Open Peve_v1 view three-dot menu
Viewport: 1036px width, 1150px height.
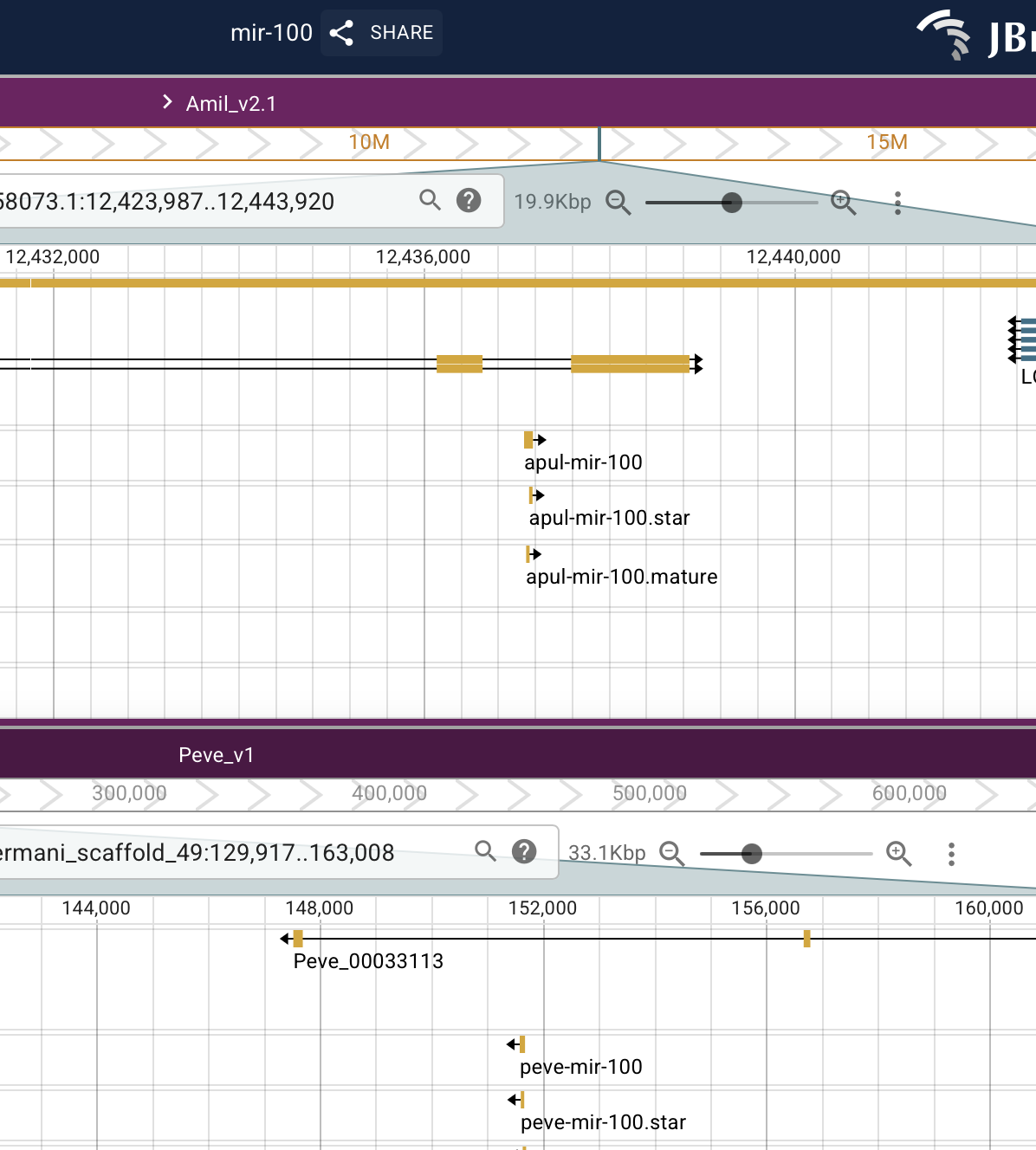[951, 854]
